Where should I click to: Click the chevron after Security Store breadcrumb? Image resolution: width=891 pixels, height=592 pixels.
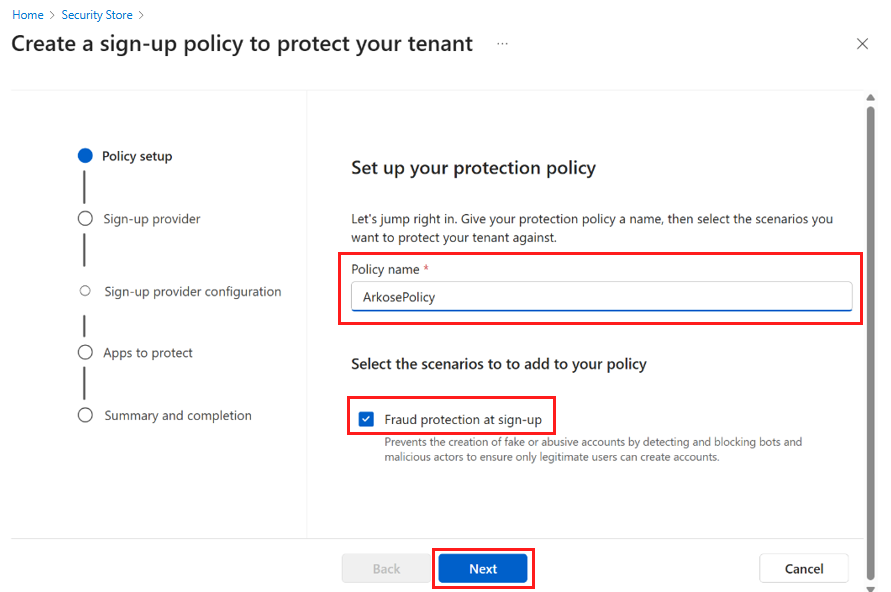139,14
